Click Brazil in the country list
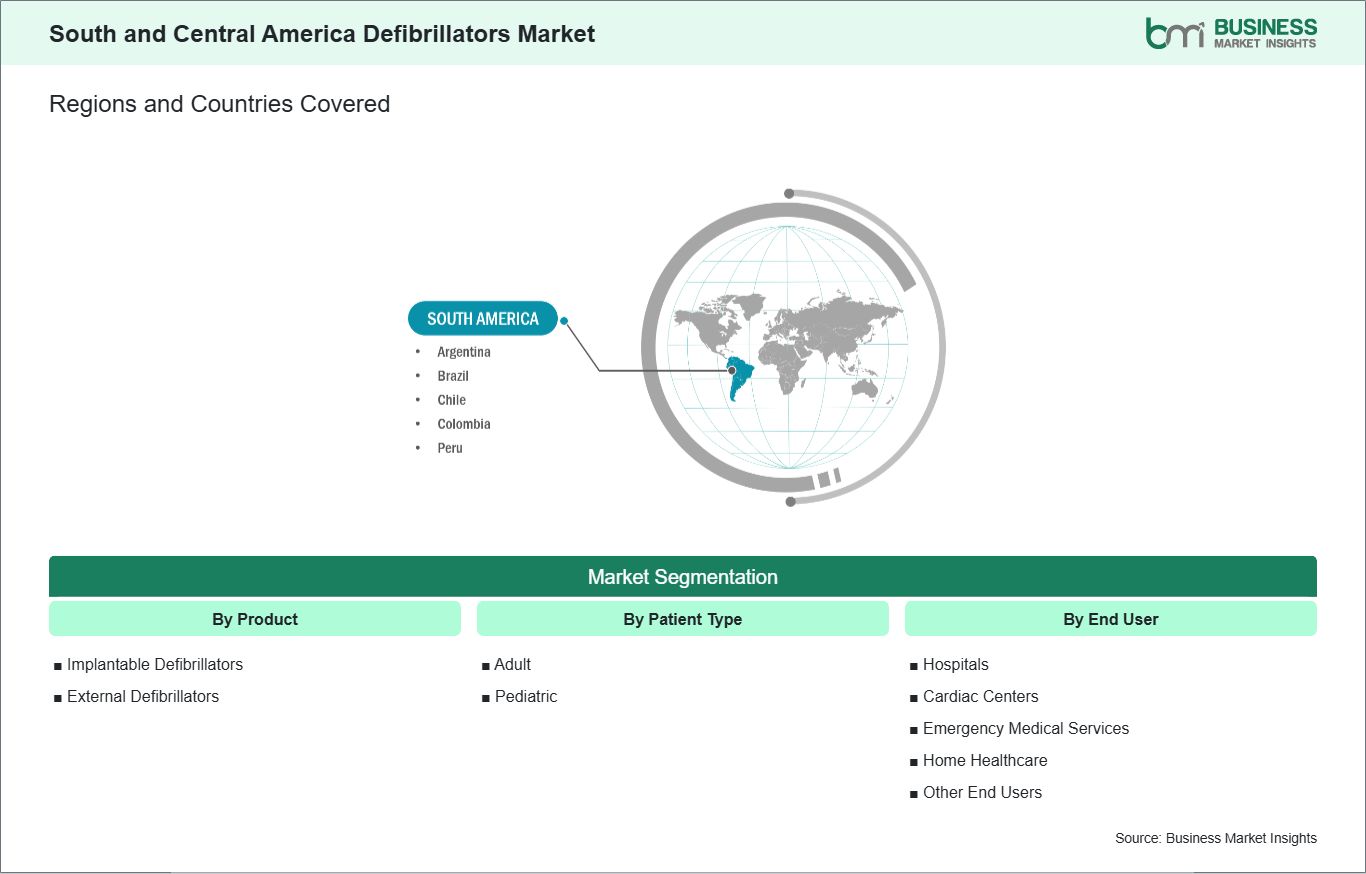This screenshot has height=874, width=1366. 453,376
